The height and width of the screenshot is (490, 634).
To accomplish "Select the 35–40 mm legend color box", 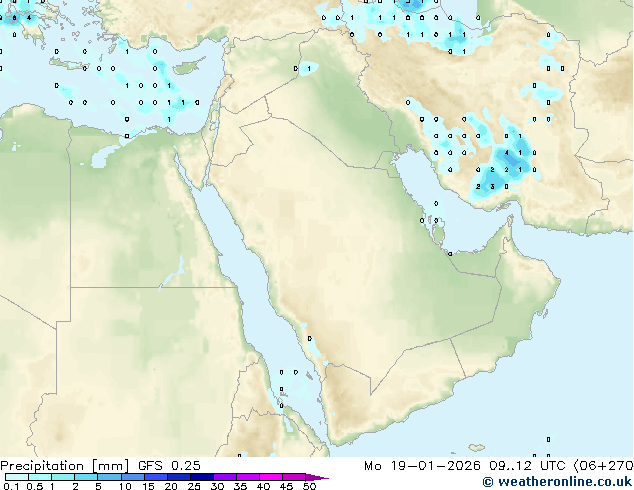I will pyautogui.click(x=248, y=477).
